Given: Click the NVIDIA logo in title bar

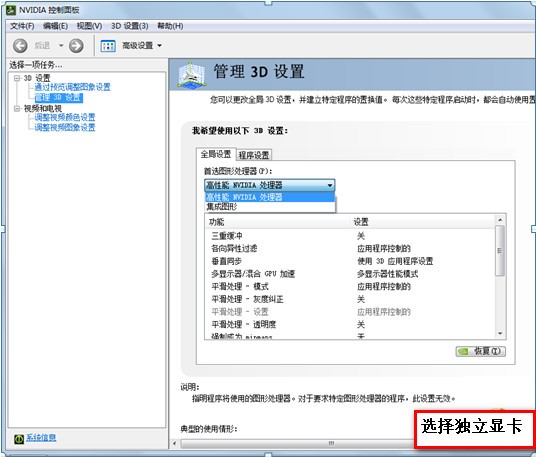Looking at the screenshot, I should tap(11, 10).
